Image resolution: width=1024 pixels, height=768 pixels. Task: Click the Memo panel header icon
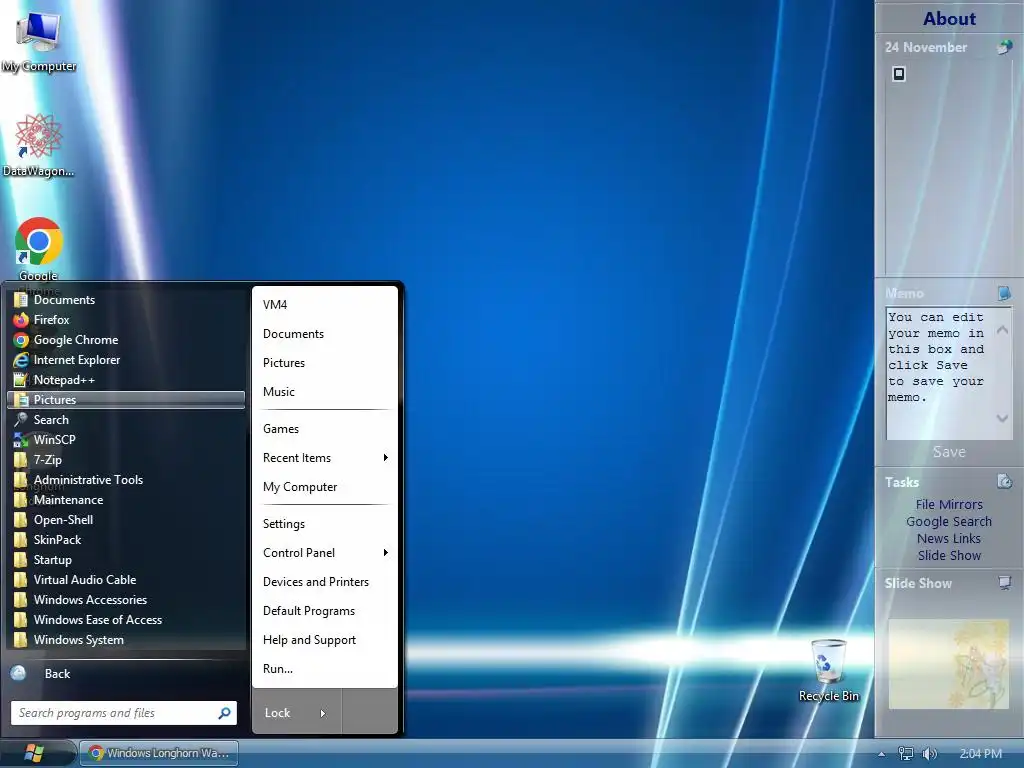coord(1004,293)
